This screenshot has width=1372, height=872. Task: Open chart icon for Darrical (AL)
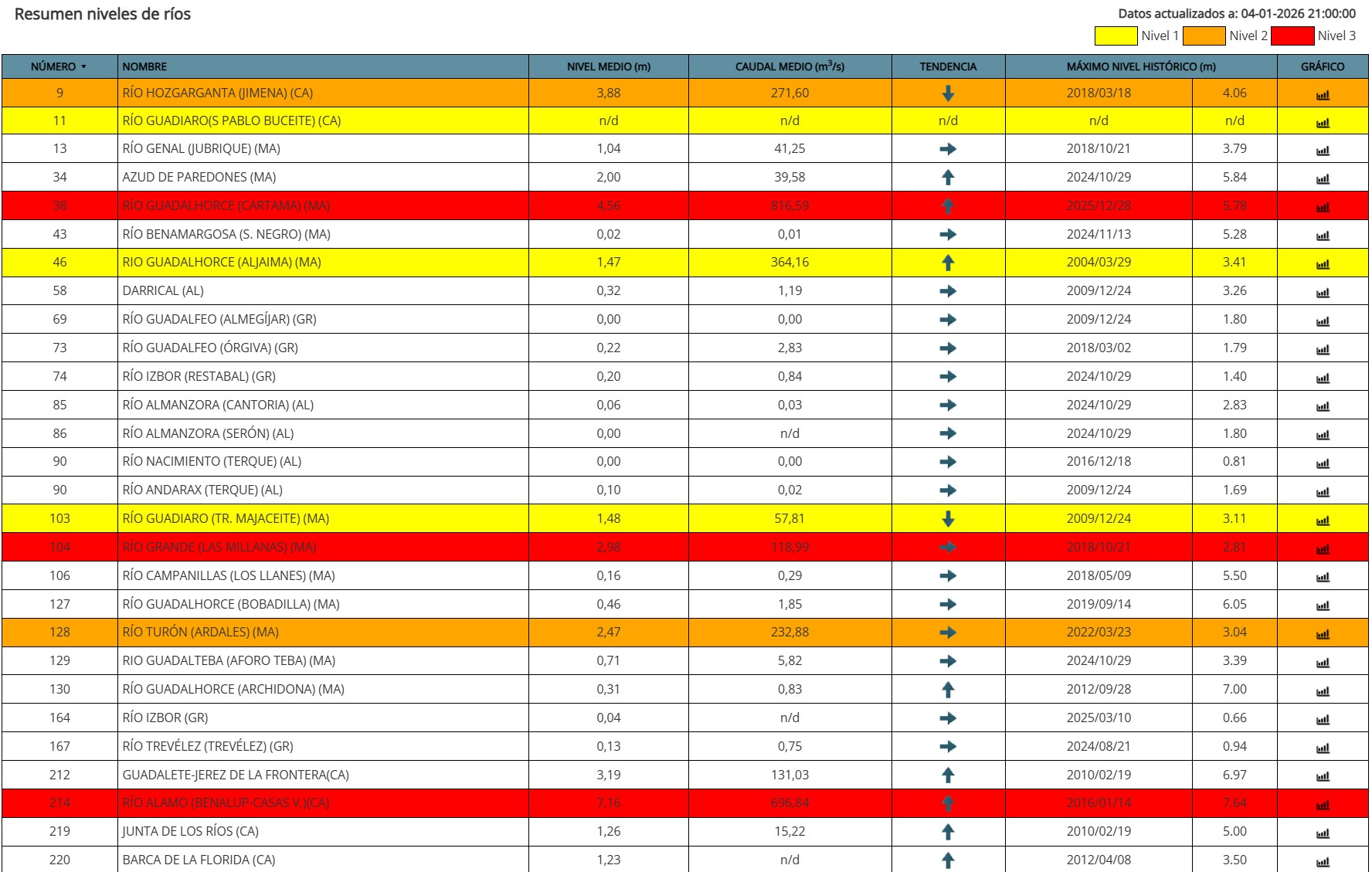[1323, 293]
